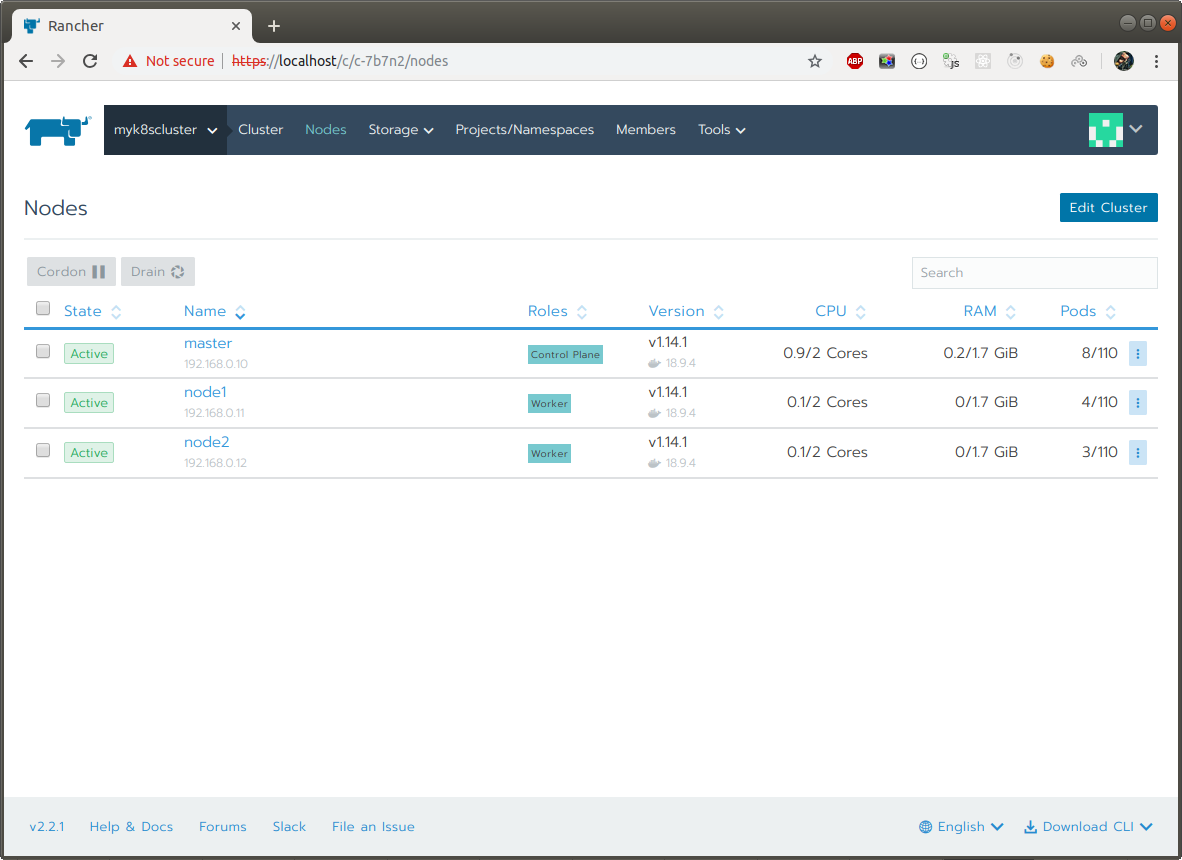Click the Cordon button
This screenshot has width=1182, height=860.
72,271
